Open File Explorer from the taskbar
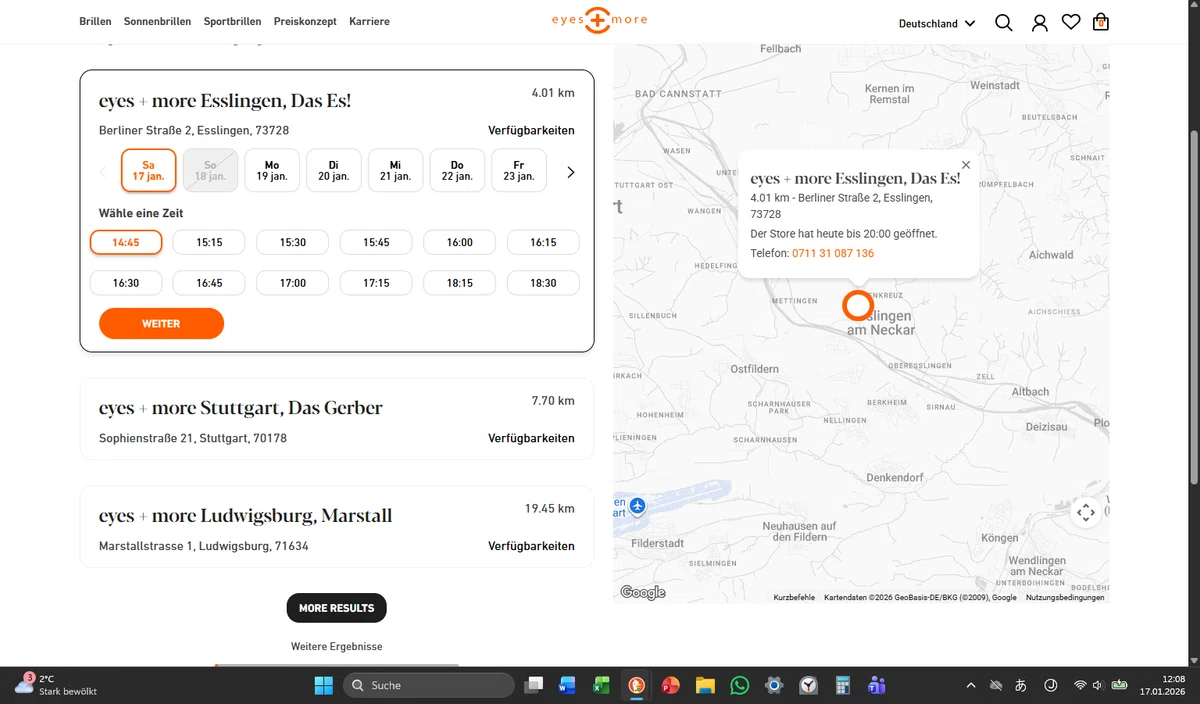Screen dimensions: 1200x704 pyautogui.click(x=705, y=685)
